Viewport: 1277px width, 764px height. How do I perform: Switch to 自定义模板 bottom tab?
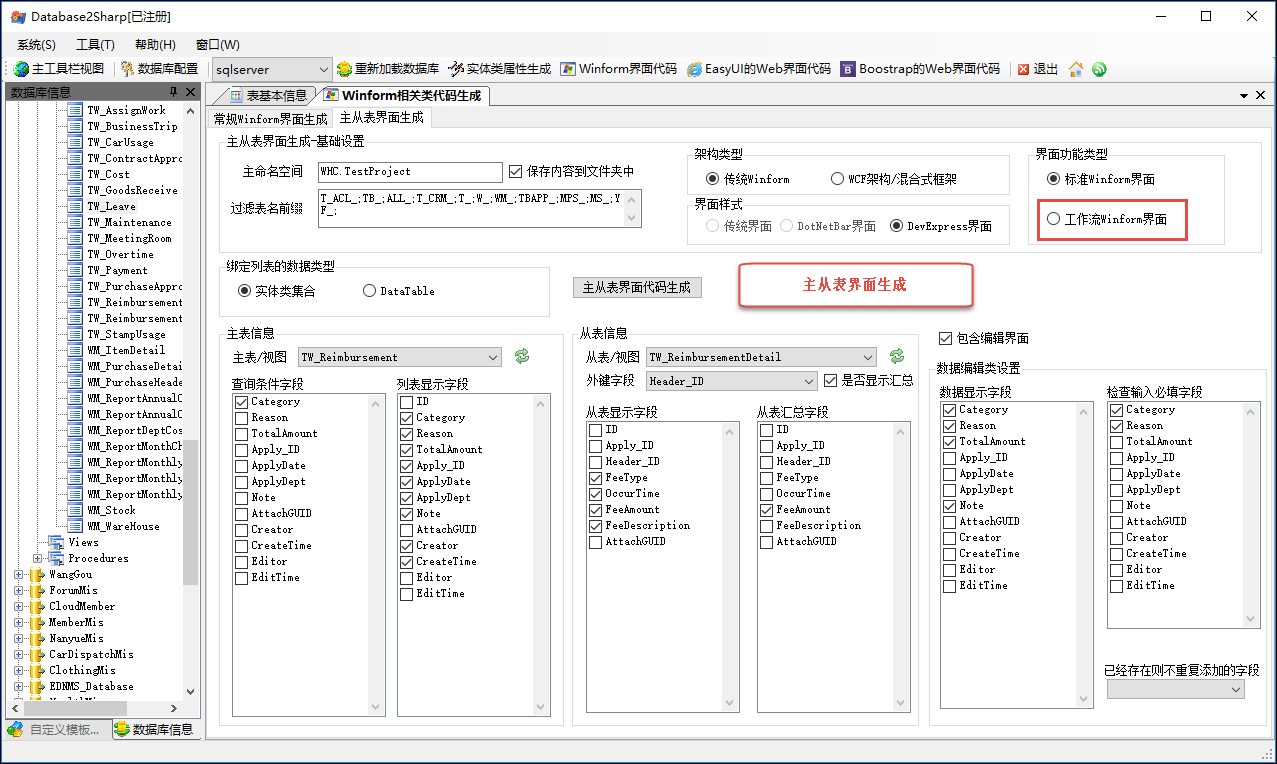[55, 729]
